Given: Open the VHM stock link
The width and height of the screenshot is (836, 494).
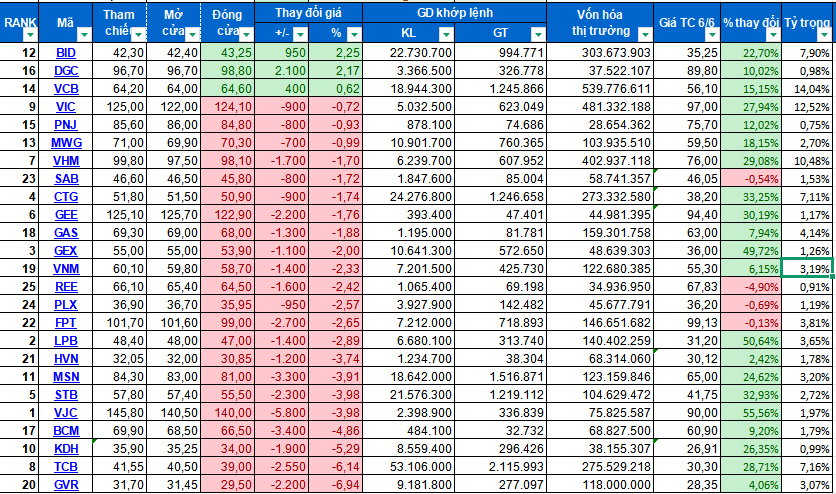Looking at the screenshot, I should (66, 161).
